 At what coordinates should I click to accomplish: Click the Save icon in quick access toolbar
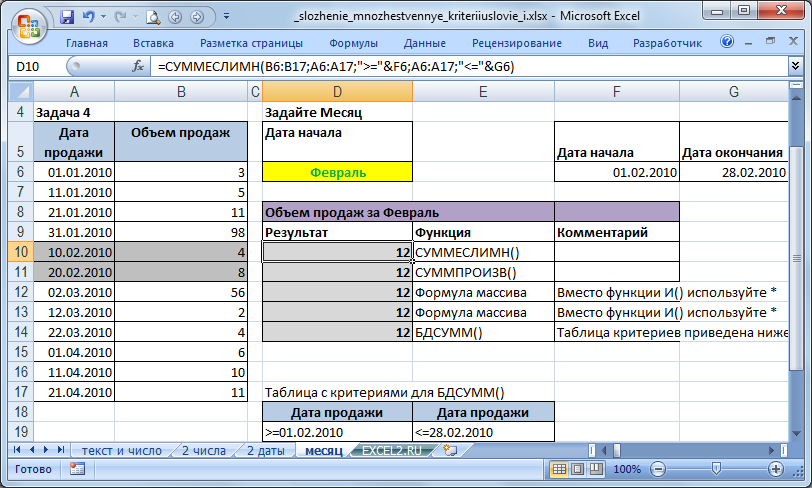[68, 17]
